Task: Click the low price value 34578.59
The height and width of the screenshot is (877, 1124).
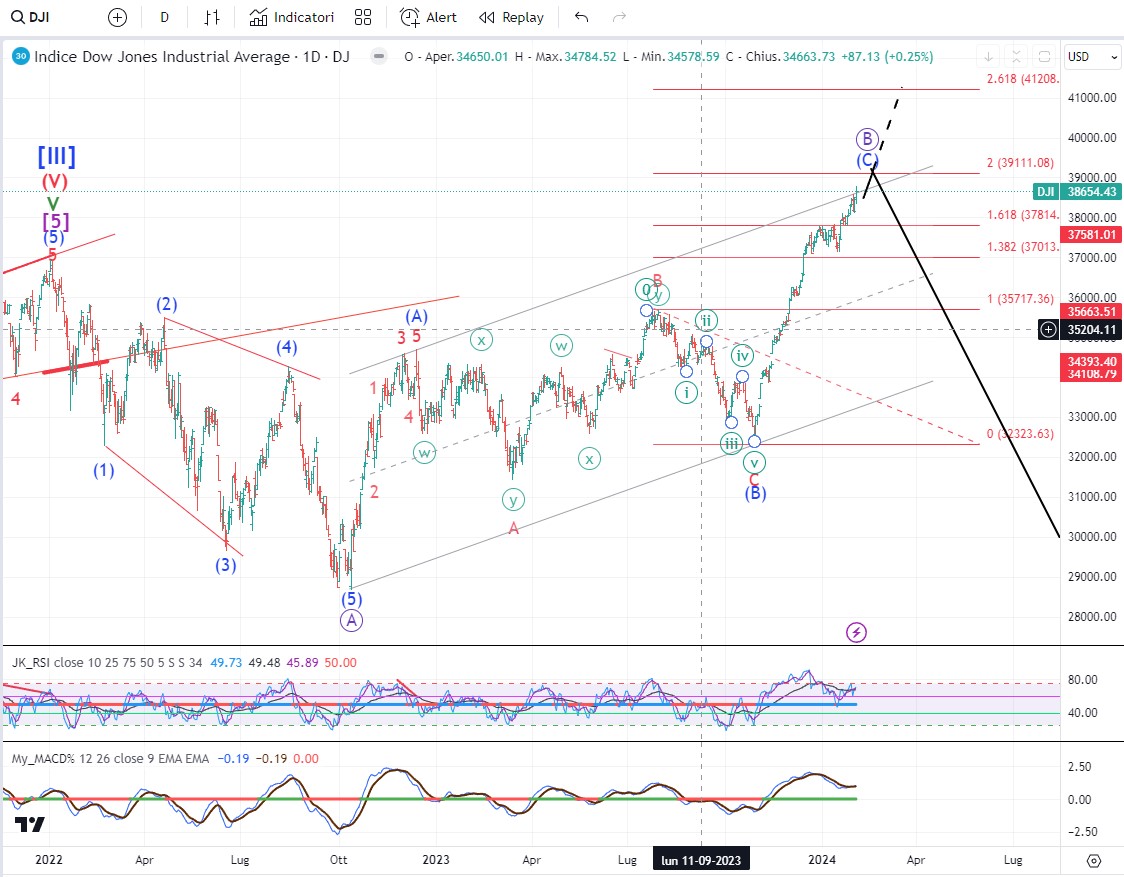Action: click(x=692, y=57)
